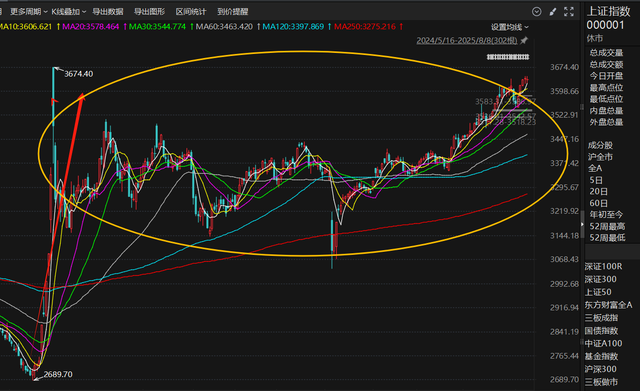The height and width of the screenshot is (391, 640).
Task: Pin the date range with pushpin icon
Action: point(524,40)
